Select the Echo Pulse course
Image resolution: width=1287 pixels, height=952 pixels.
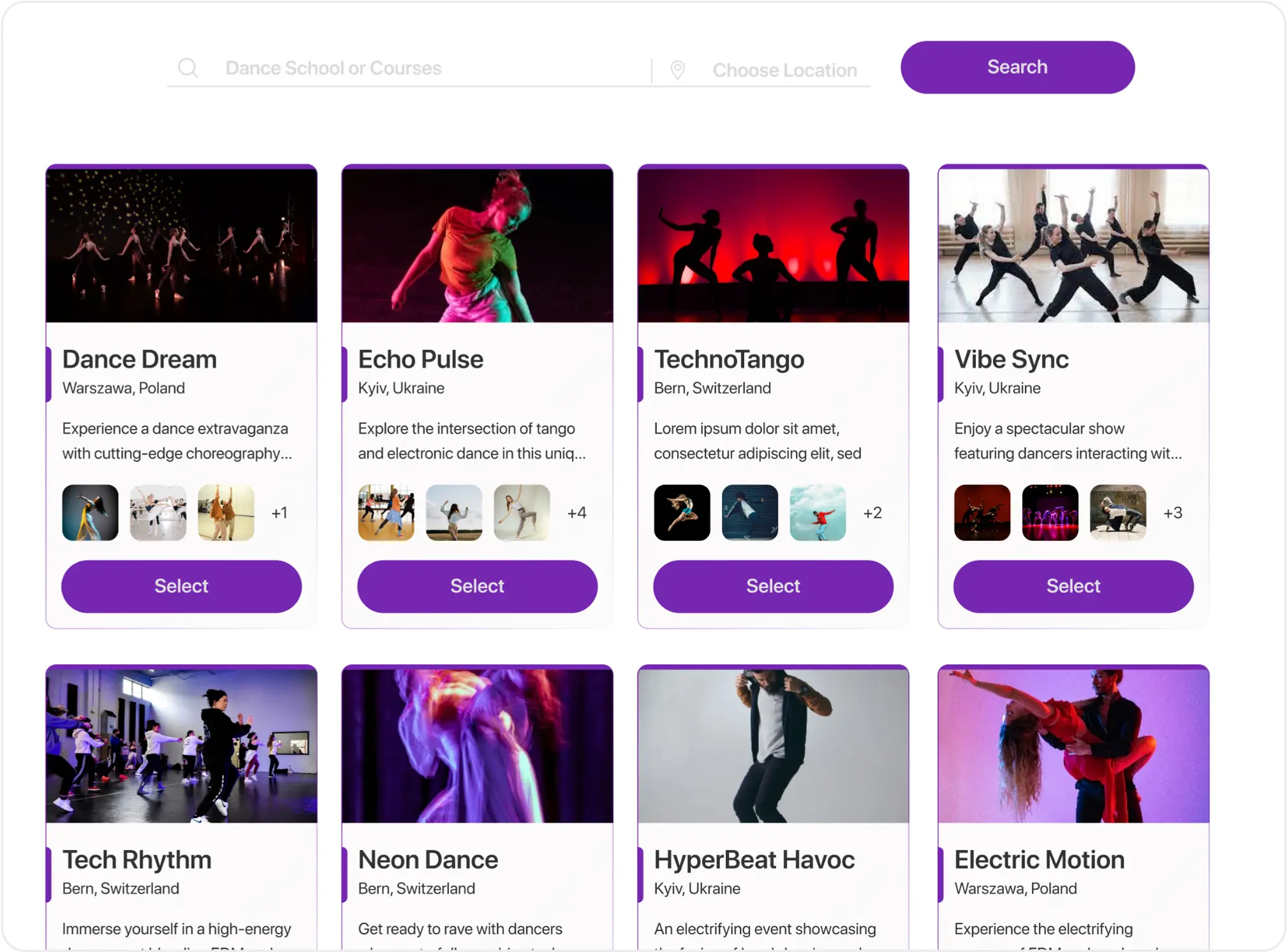pos(477,586)
